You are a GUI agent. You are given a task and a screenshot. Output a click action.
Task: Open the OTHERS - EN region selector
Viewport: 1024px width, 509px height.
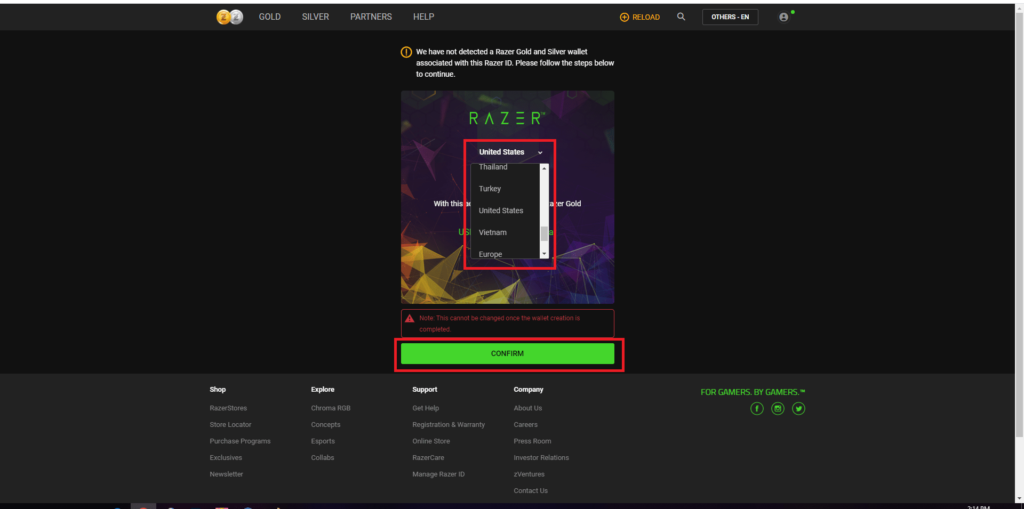[x=730, y=17]
